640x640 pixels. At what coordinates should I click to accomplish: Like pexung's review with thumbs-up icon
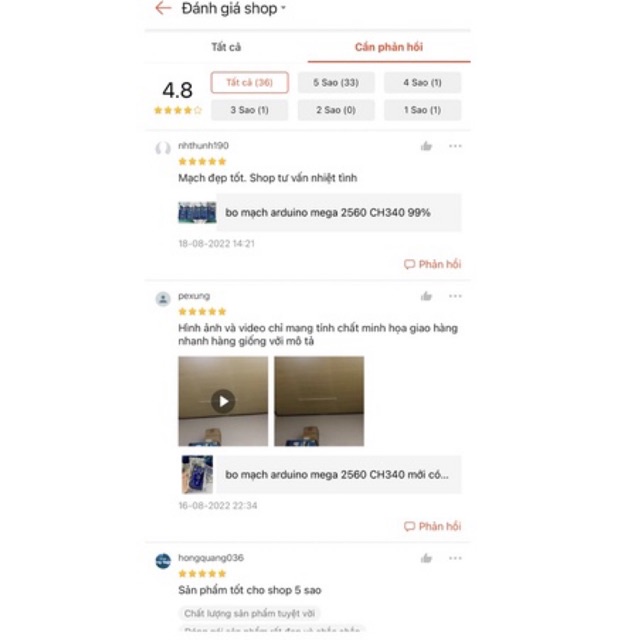coord(426,296)
